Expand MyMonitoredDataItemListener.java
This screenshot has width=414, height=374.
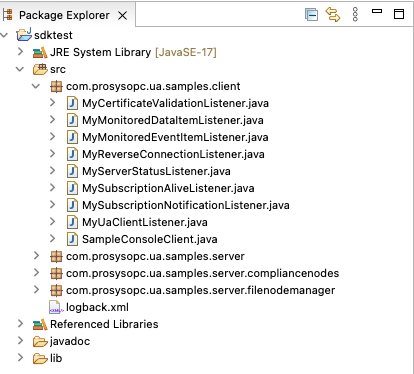point(53,120)
